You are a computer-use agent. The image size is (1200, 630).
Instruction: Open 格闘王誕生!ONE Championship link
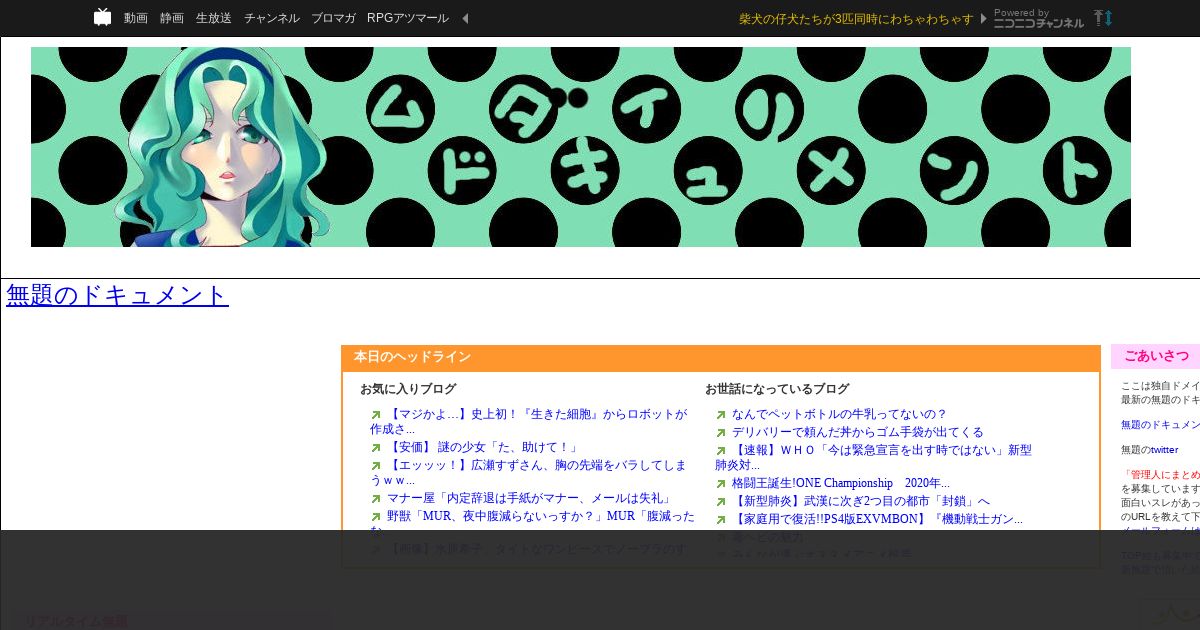841,483
